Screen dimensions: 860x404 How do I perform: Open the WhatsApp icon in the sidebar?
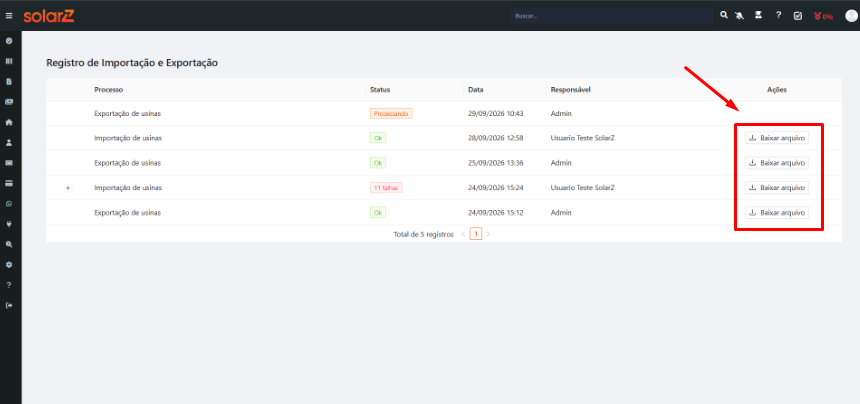pos(9,203)
